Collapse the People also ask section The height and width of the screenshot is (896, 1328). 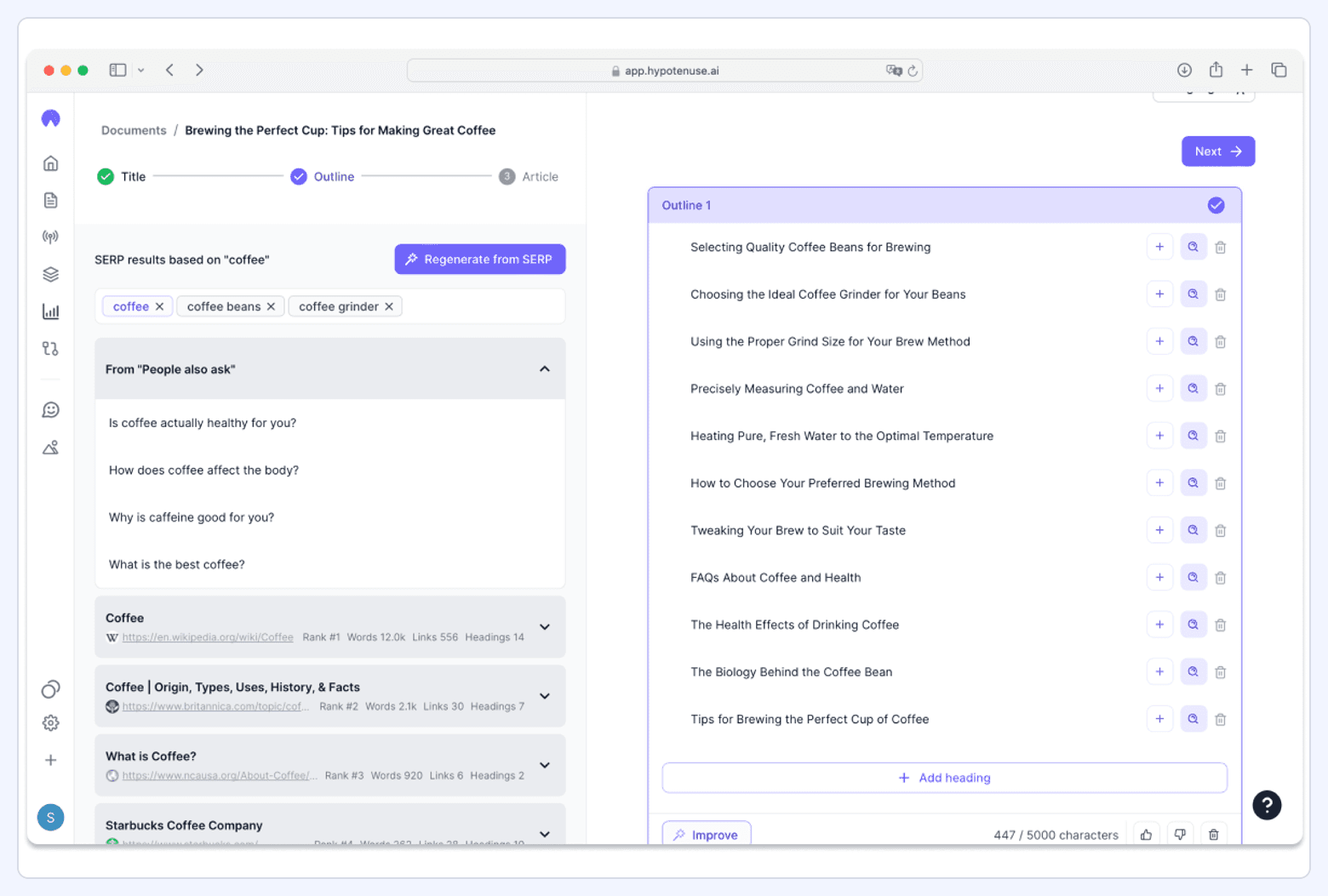[544, 368]
